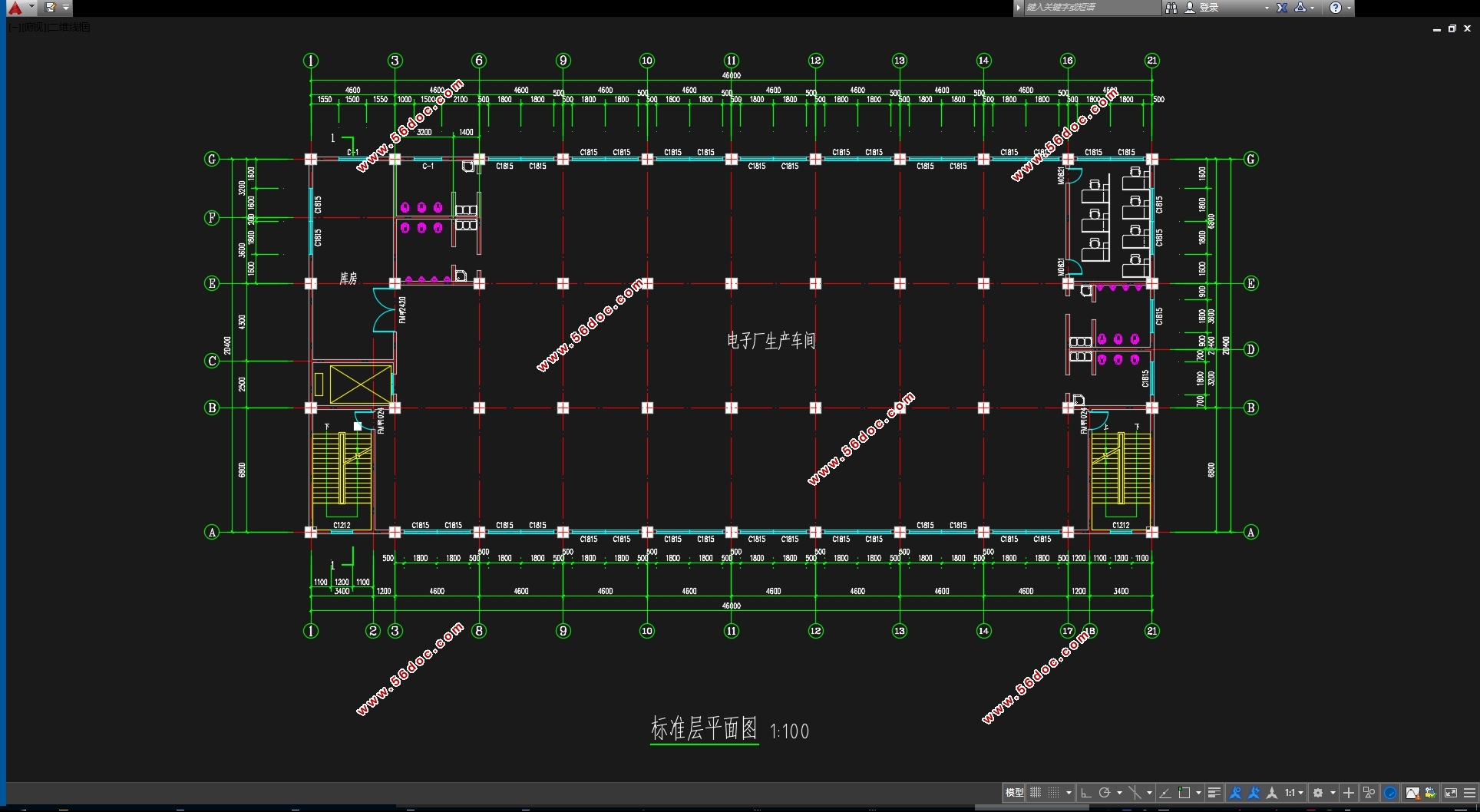
Task: Toggle grid display in status bar
Action: pyautogui.click(x=1036, y=793)
